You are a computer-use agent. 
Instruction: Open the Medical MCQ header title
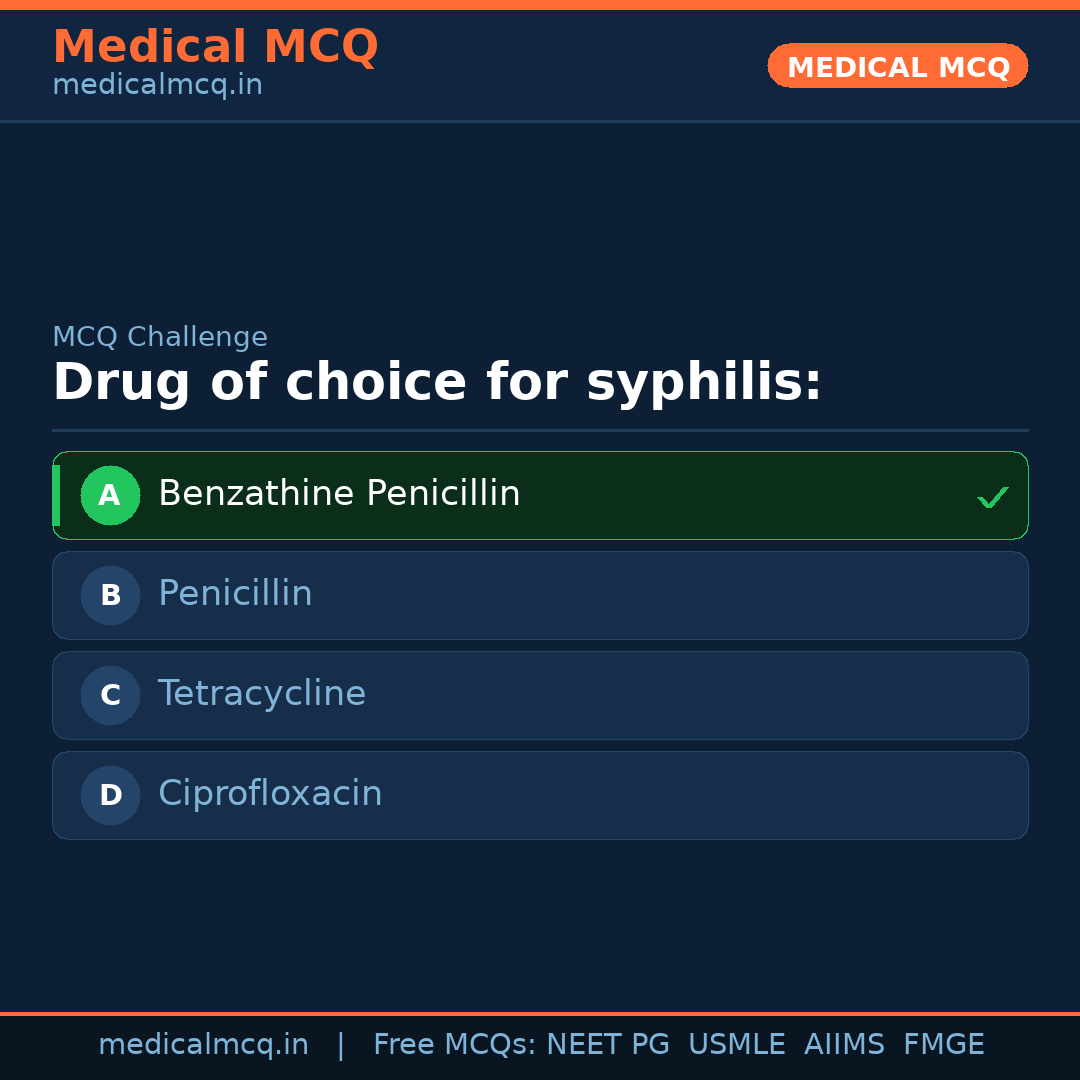215,47
